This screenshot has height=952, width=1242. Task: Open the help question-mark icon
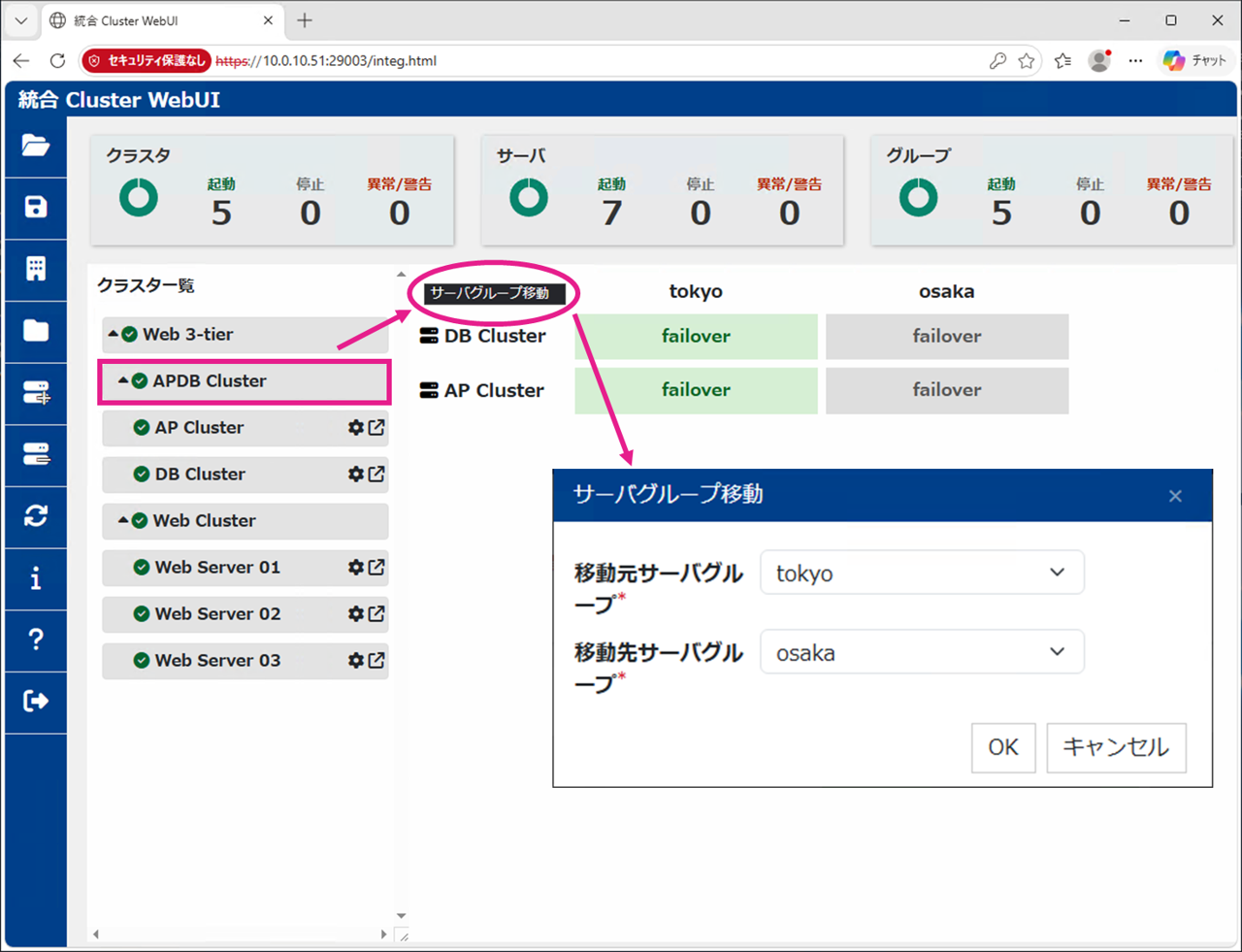pos(36,640)
